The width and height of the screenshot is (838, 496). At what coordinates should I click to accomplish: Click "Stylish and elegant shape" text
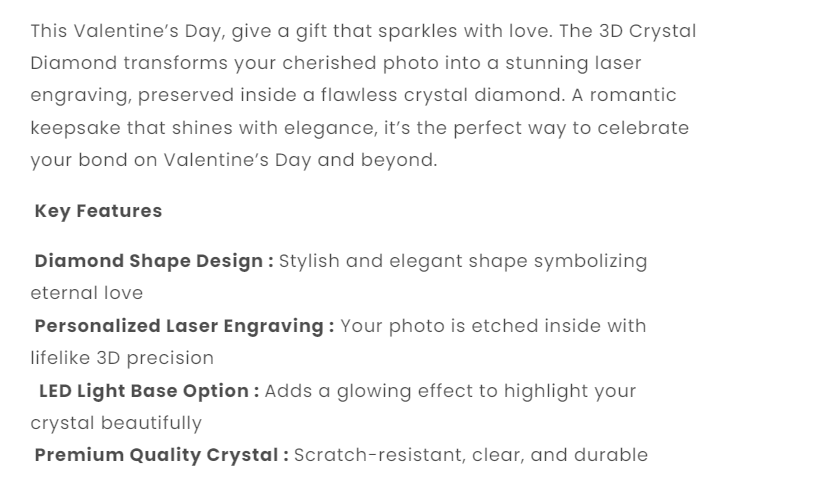click(x=402, y=261)
